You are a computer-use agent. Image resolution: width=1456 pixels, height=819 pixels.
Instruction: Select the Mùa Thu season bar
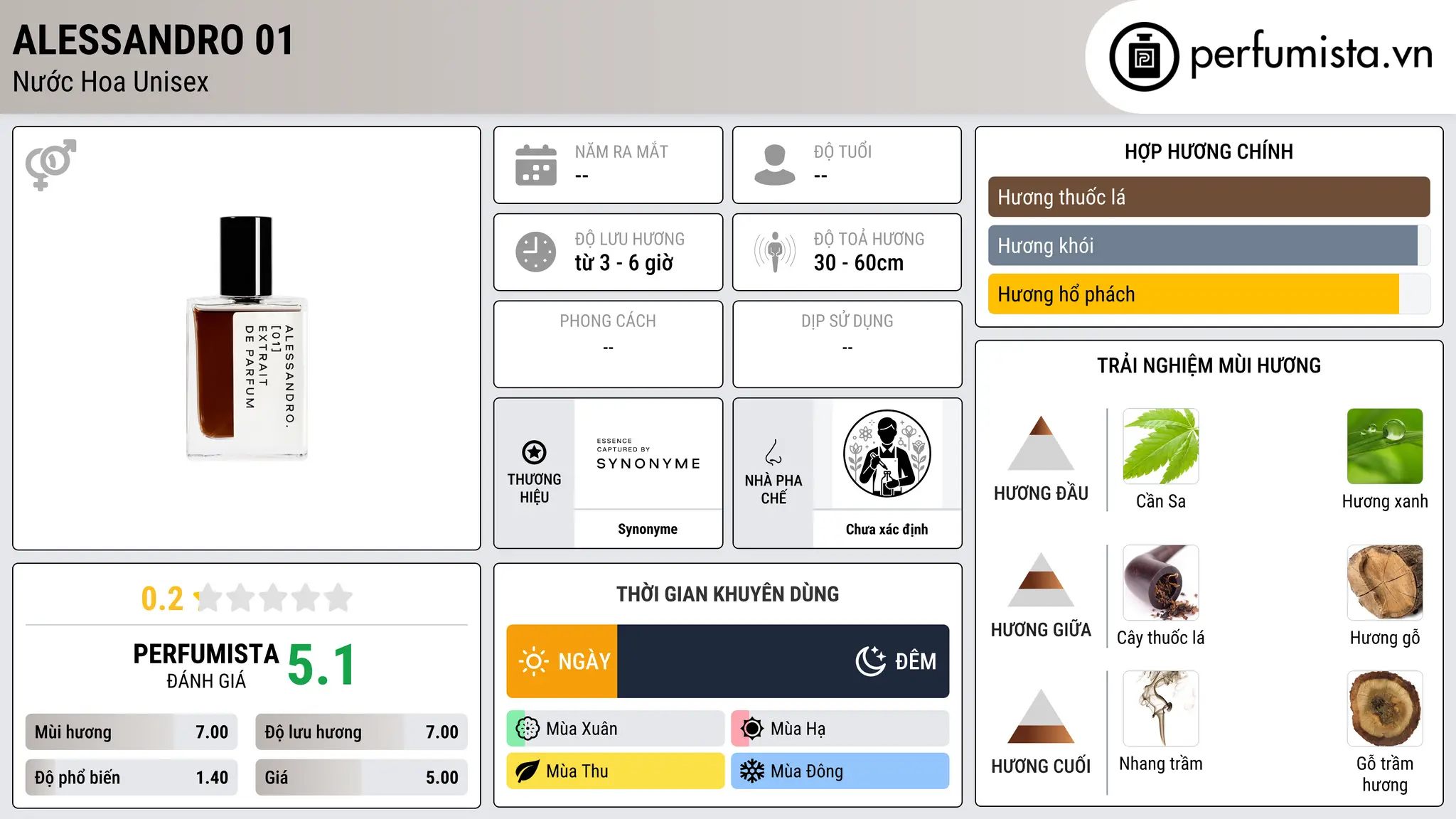click(x=616, y=771)
